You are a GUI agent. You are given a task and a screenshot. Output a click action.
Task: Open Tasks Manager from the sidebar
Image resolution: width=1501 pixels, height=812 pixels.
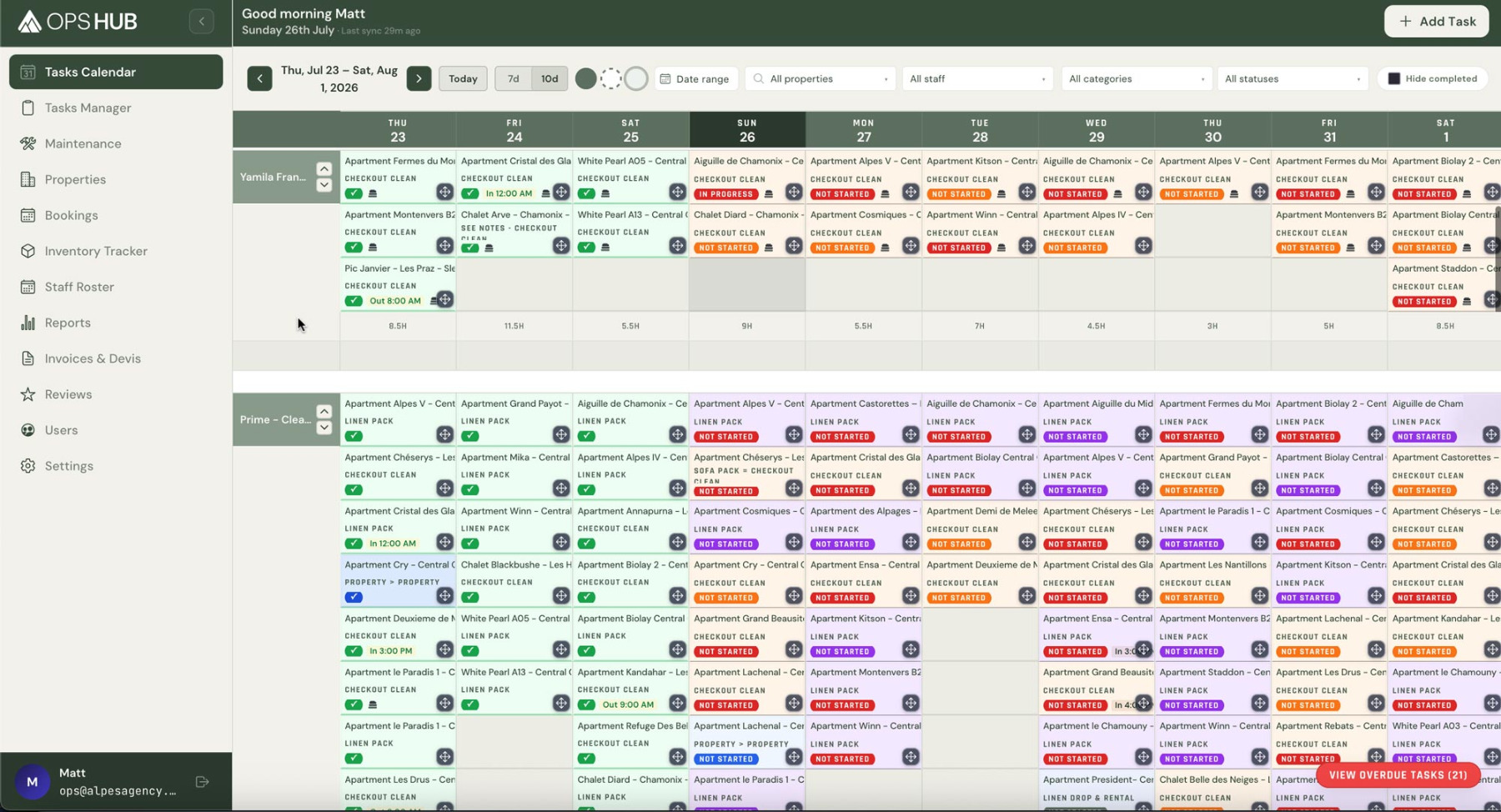click(x=116, y=108)
